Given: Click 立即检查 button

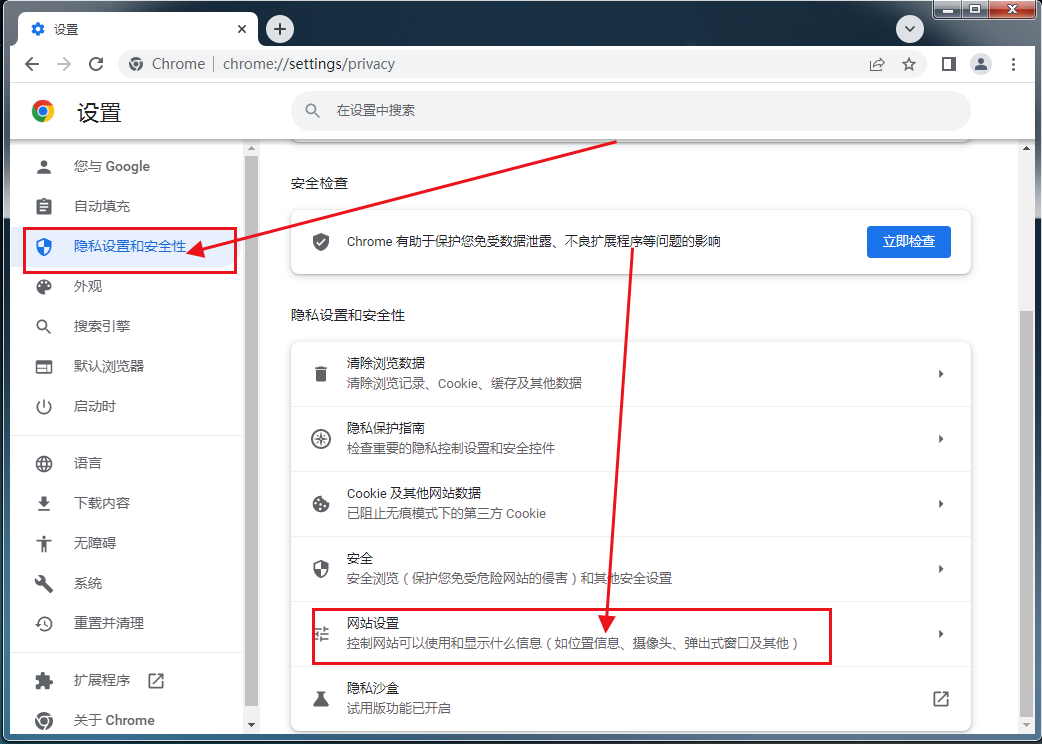Looking at the screenshot, I should click(908, 242).
